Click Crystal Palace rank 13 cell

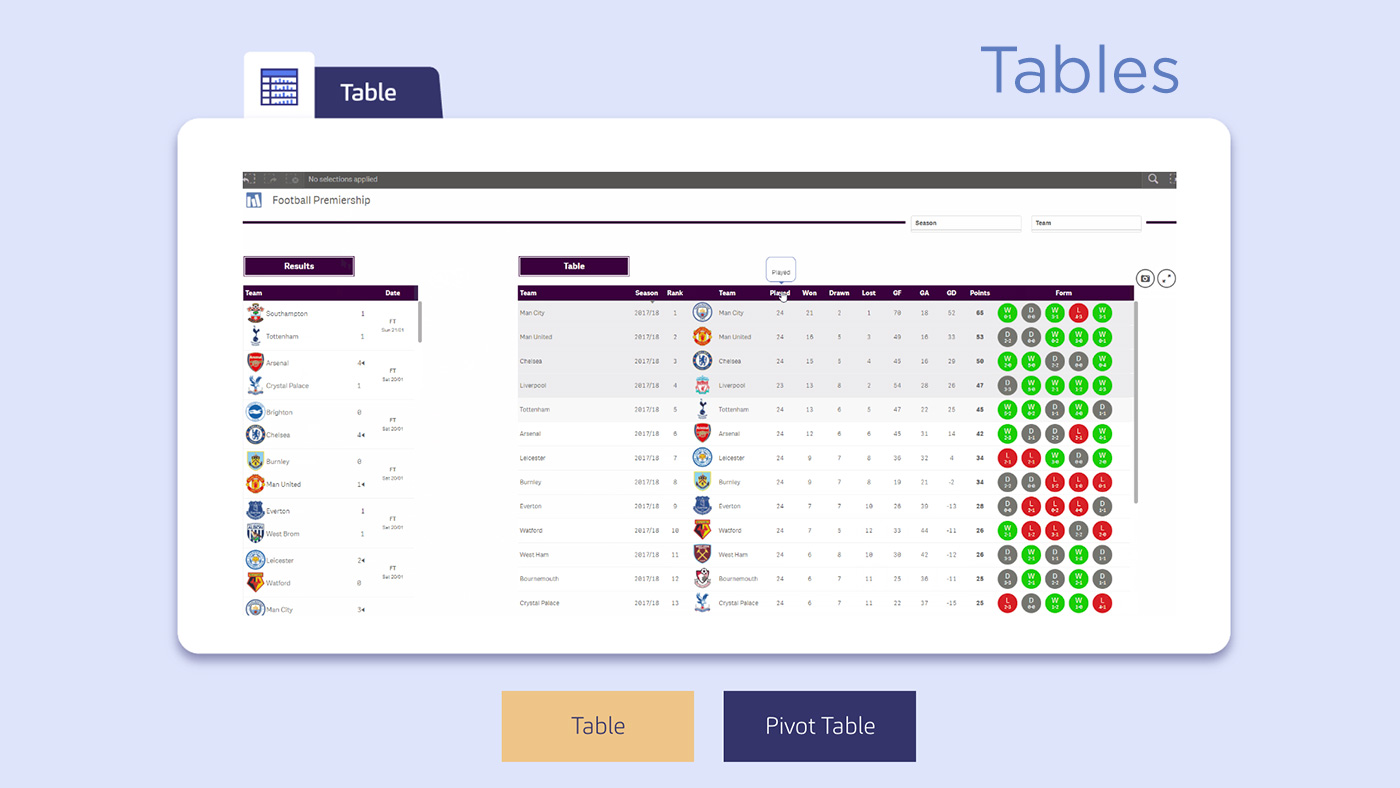tap(675, 603)
